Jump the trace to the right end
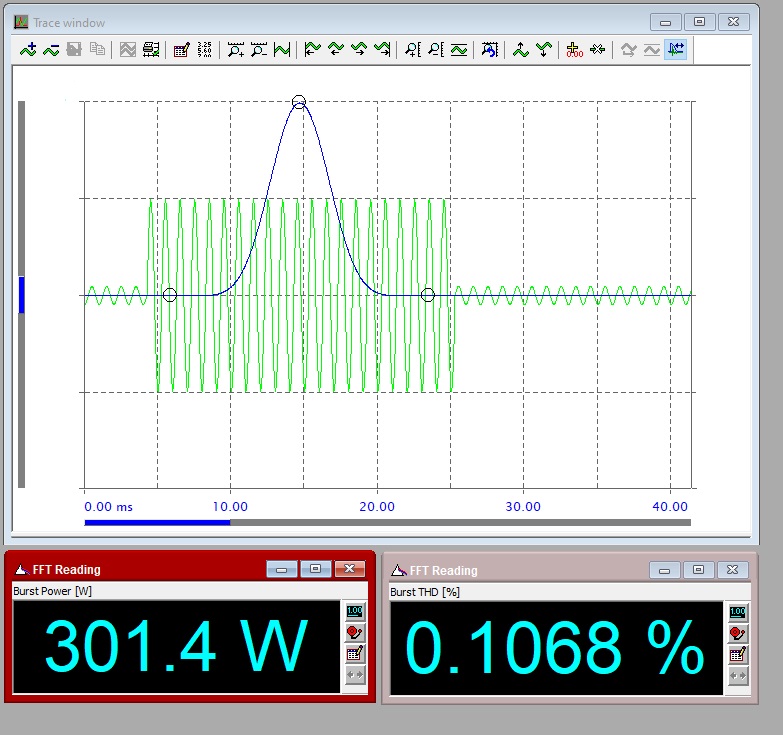 pos(382,49)
